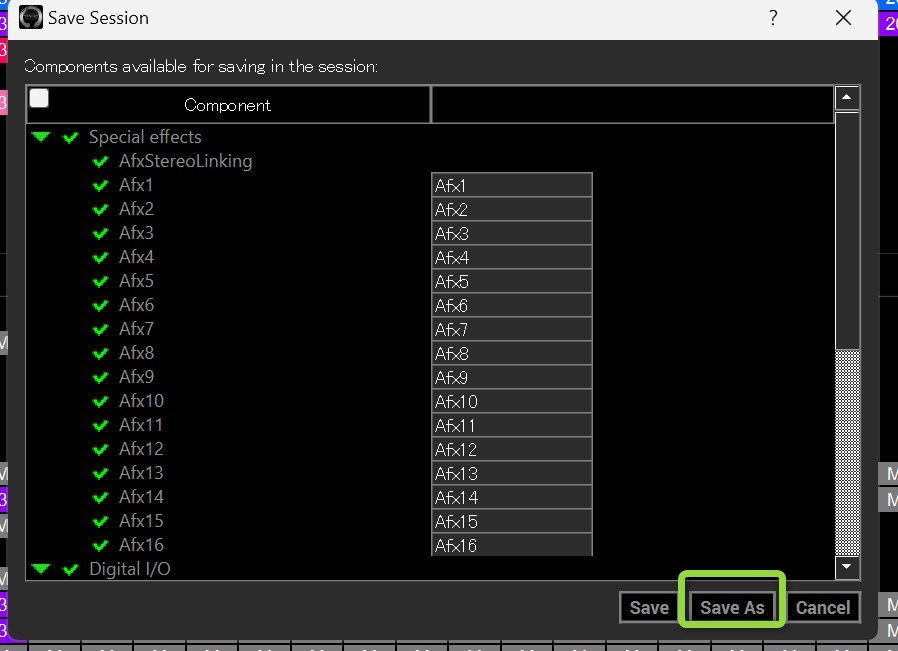Click the scrollbar down arrow

(847, 567)
